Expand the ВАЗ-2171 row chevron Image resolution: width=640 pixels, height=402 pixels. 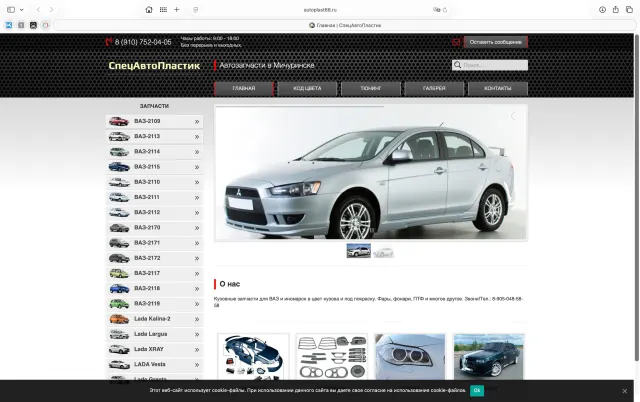tap(197, 243)
